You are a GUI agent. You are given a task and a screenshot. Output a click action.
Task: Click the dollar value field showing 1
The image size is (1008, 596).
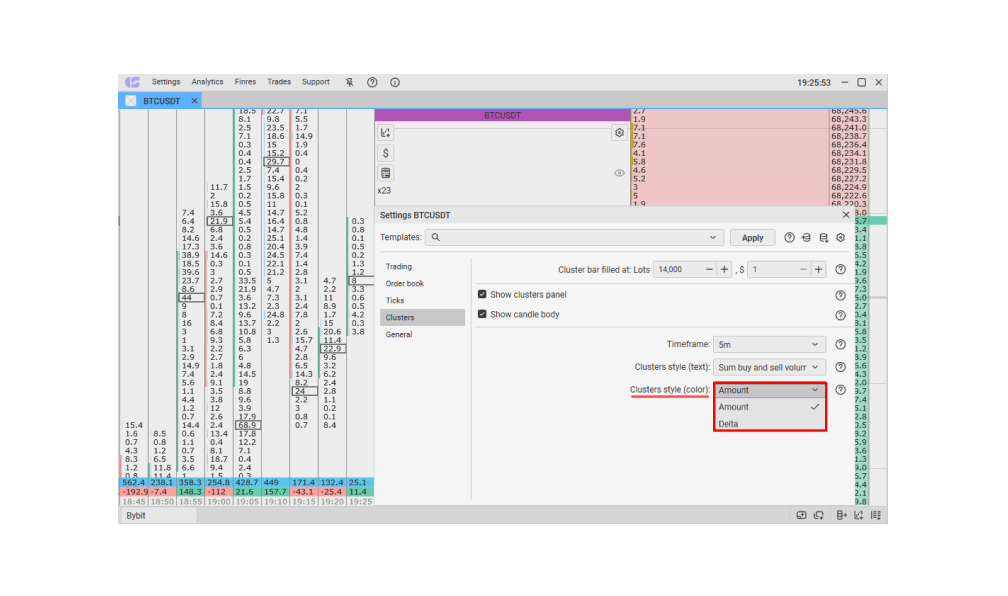[x=772, y=269]
